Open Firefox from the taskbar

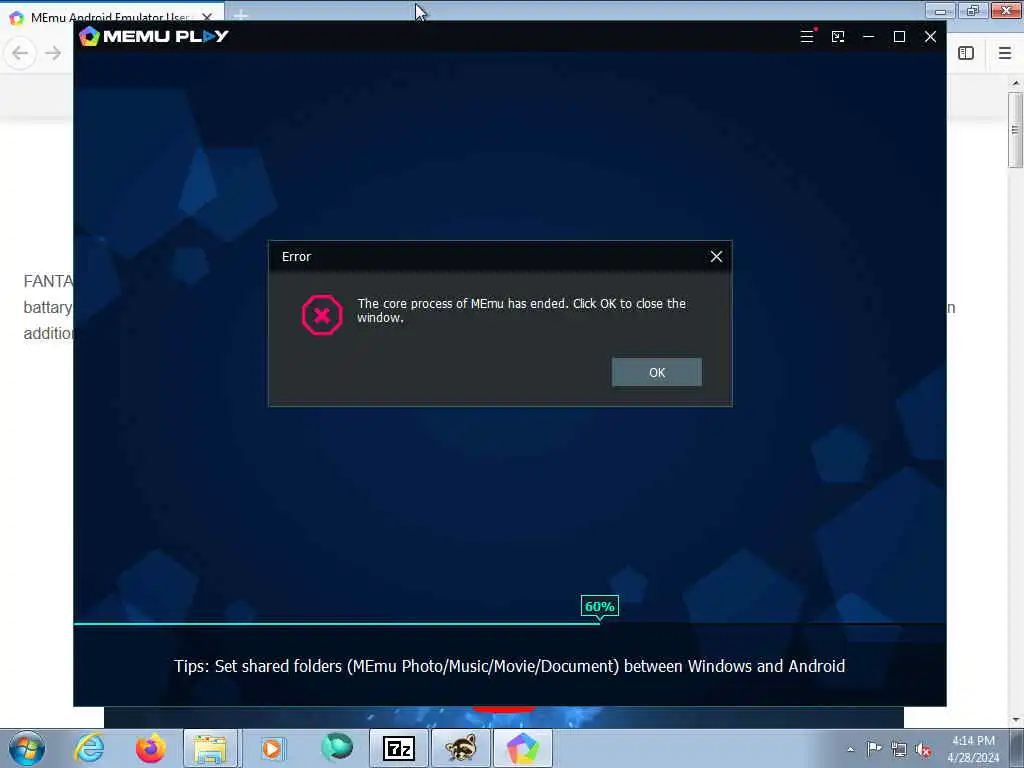pos(150,748)
